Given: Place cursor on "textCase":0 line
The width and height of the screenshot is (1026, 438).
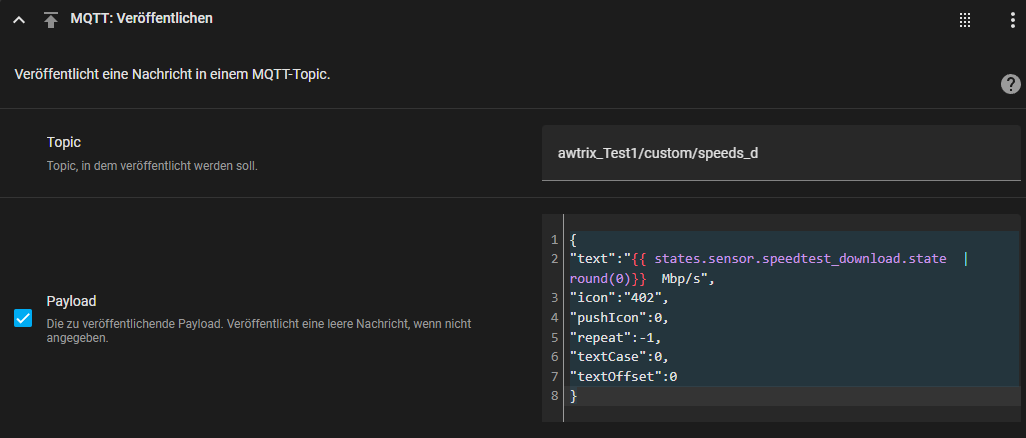Looking at the screenshot, I should coord(620,357).
